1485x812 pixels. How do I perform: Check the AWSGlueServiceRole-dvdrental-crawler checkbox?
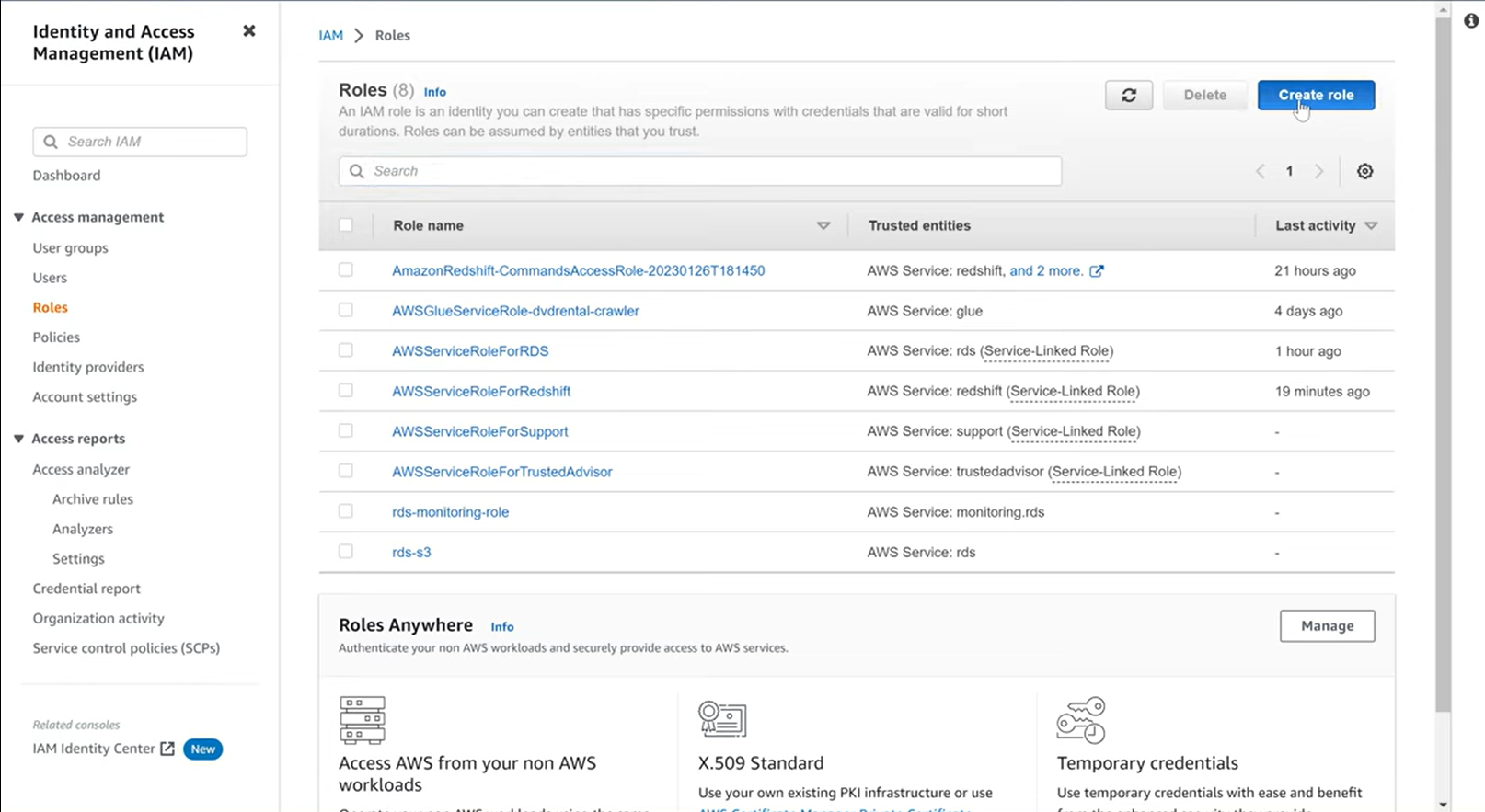pos(346,310)
